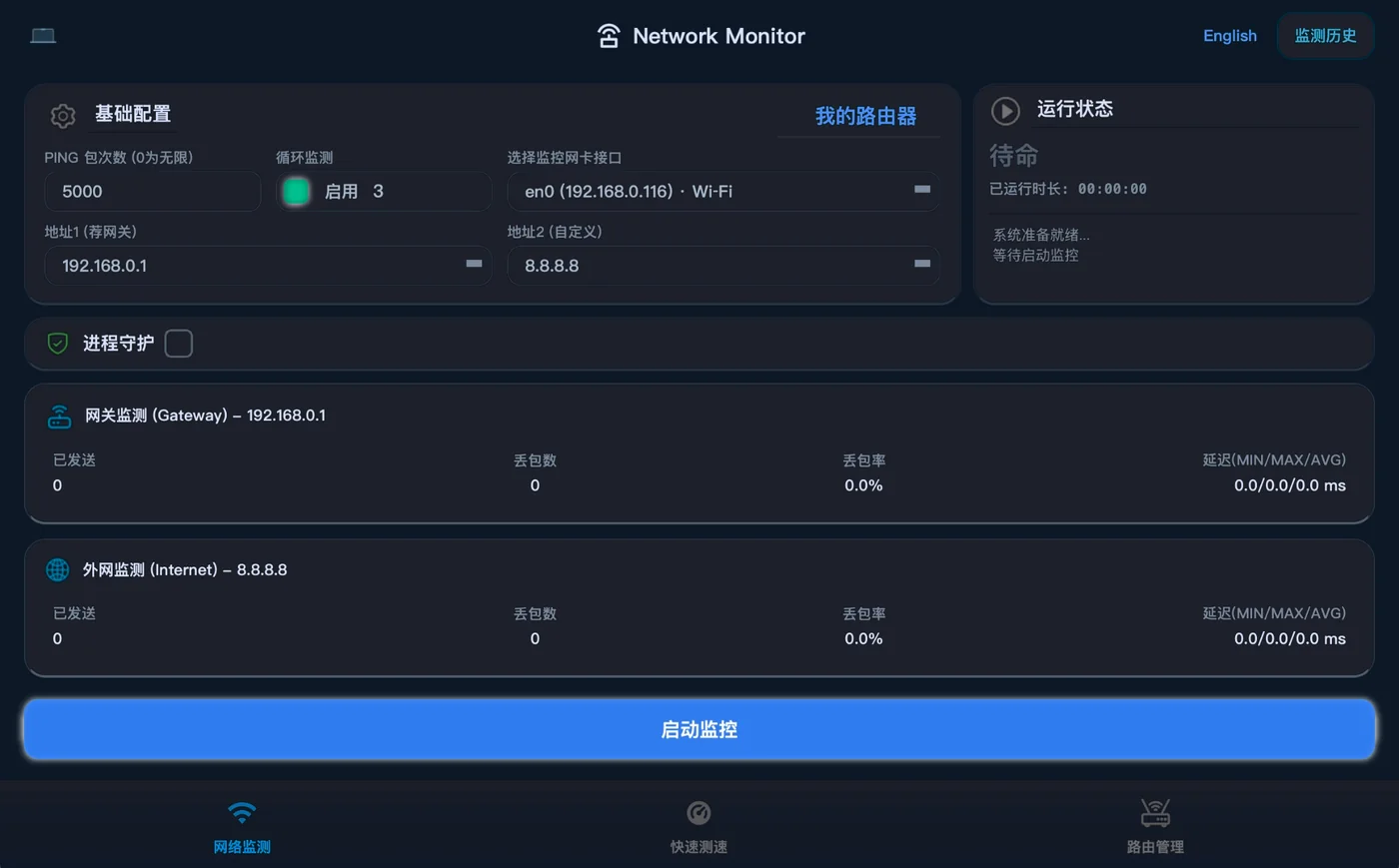
Task: Click the 外网监测 (Internet) – 8.8.8.8 heading
Action: coord(185,569)
